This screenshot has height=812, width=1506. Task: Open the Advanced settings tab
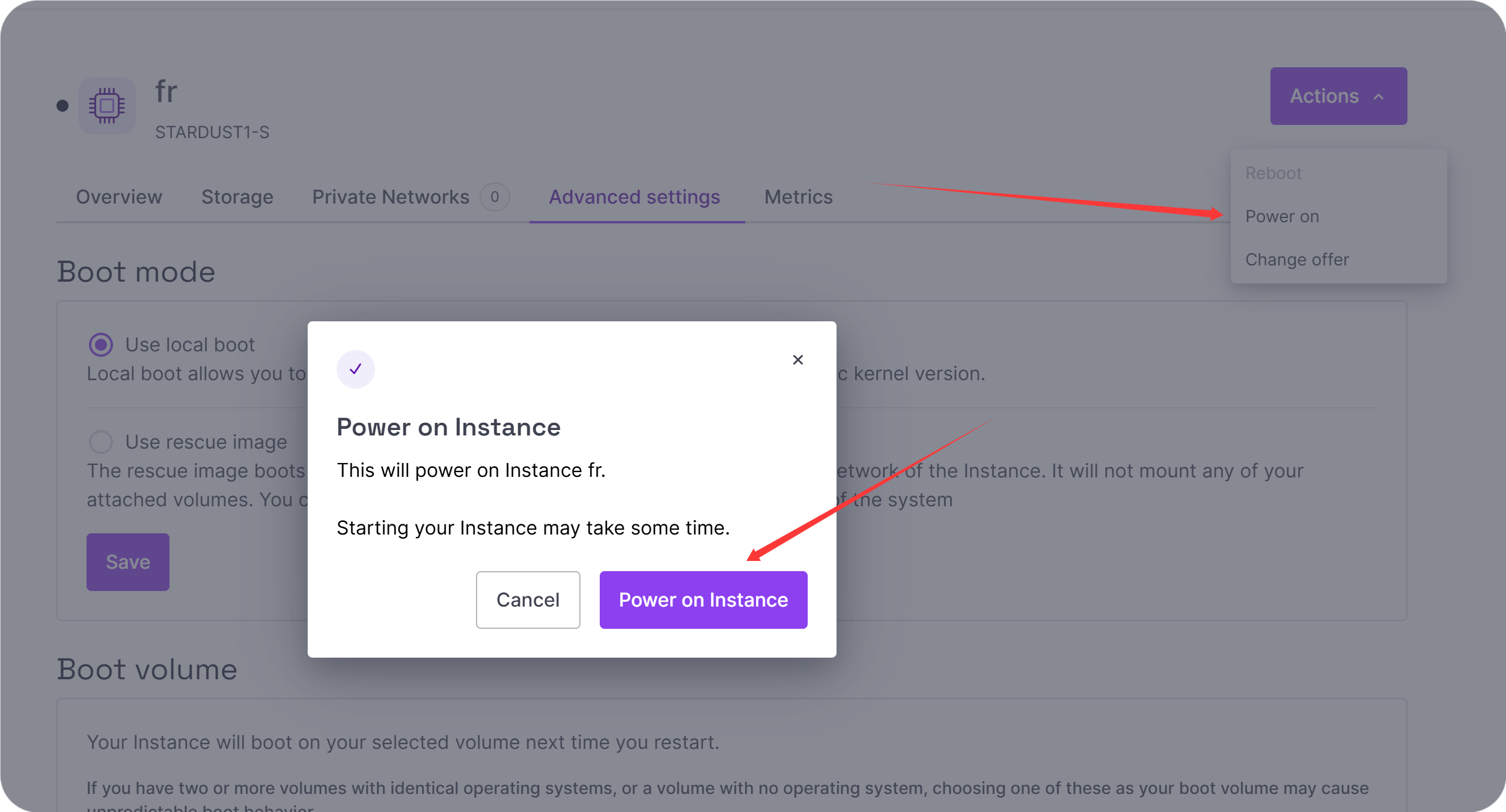click(635, 197)
